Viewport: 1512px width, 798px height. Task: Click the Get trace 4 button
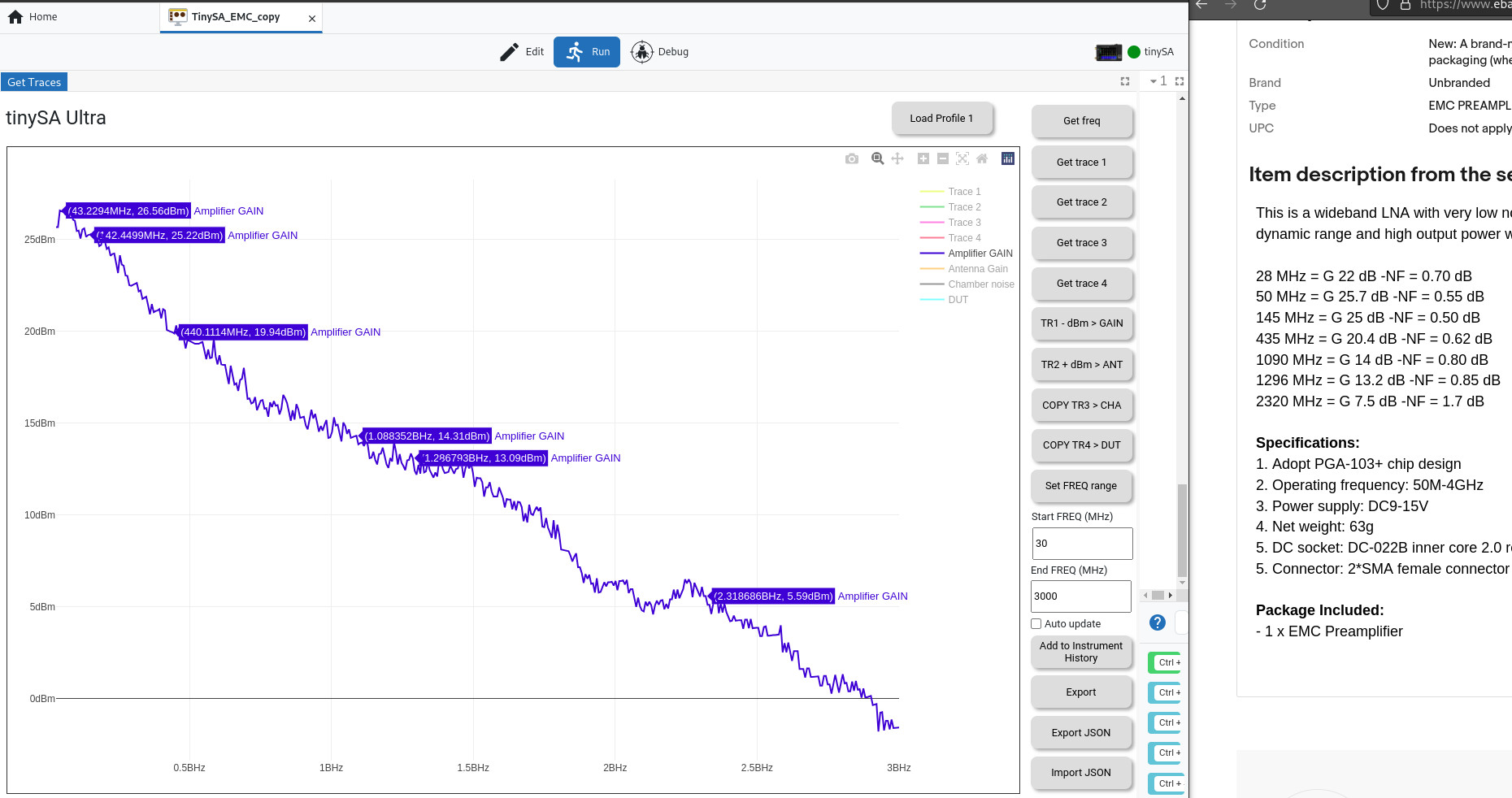tap(1082, 284)
